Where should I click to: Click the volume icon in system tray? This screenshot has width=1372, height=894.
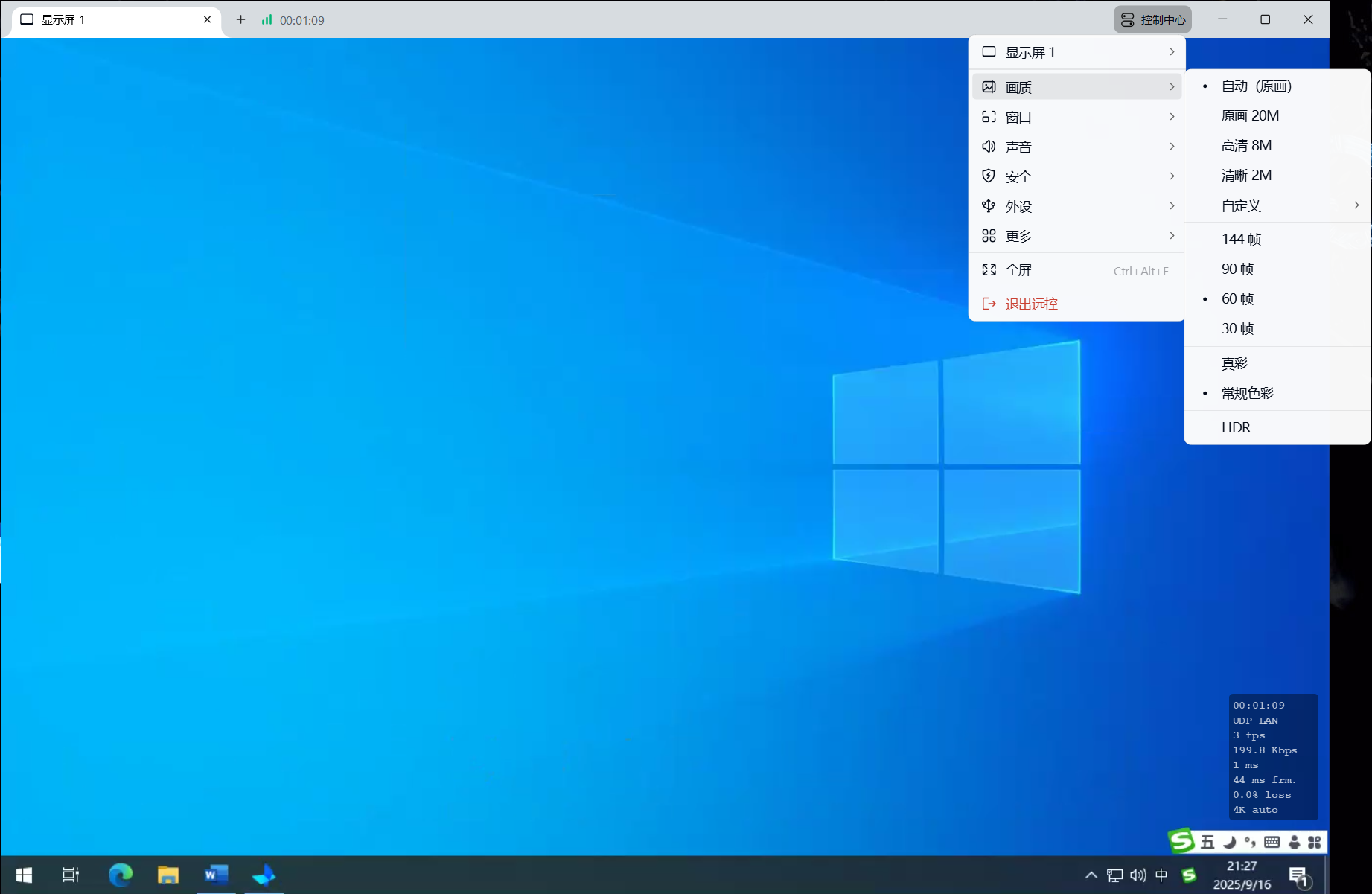[x=1138, y=875]
